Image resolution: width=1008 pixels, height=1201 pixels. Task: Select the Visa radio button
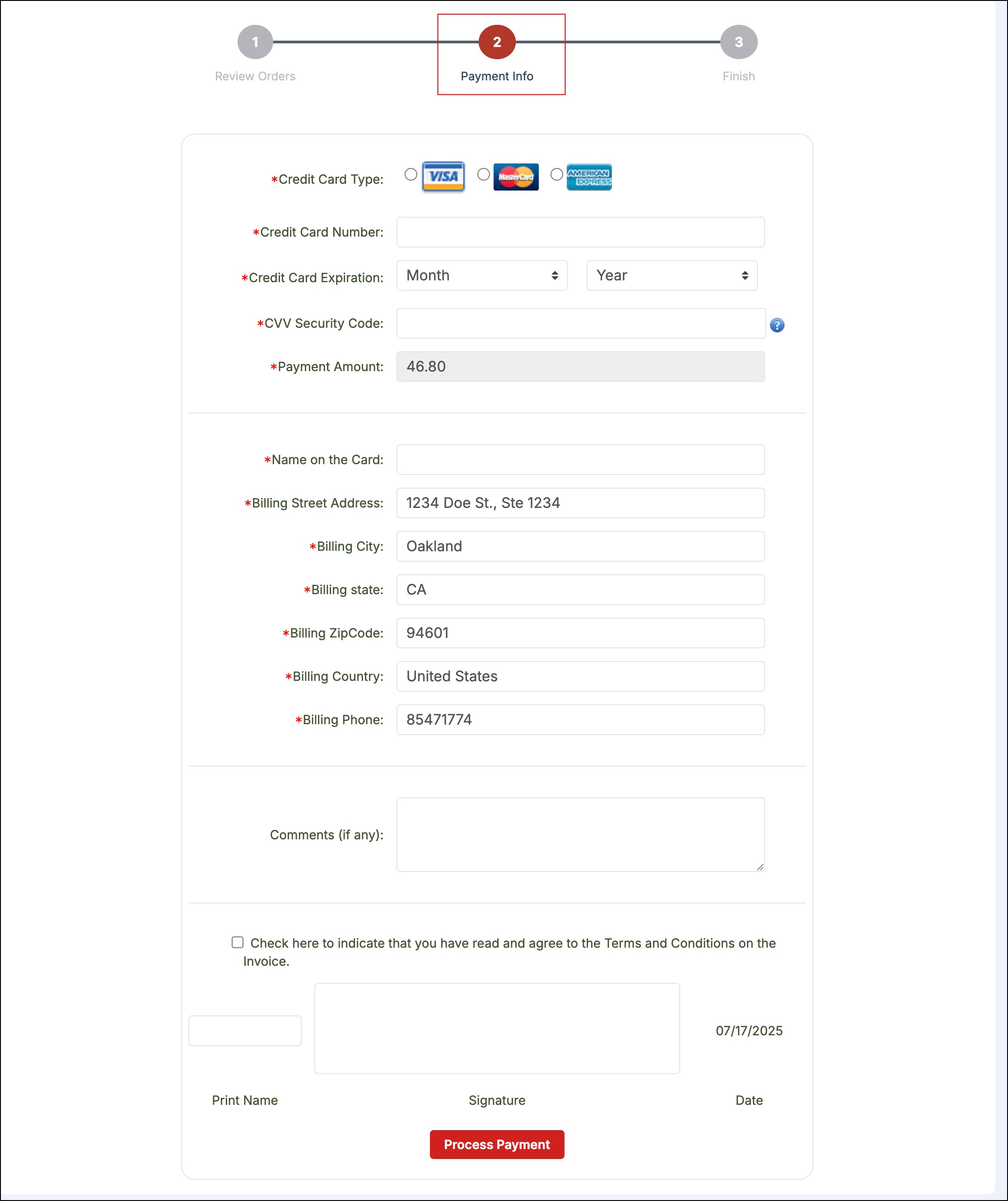pyautogui.click(x=411, y=174)
